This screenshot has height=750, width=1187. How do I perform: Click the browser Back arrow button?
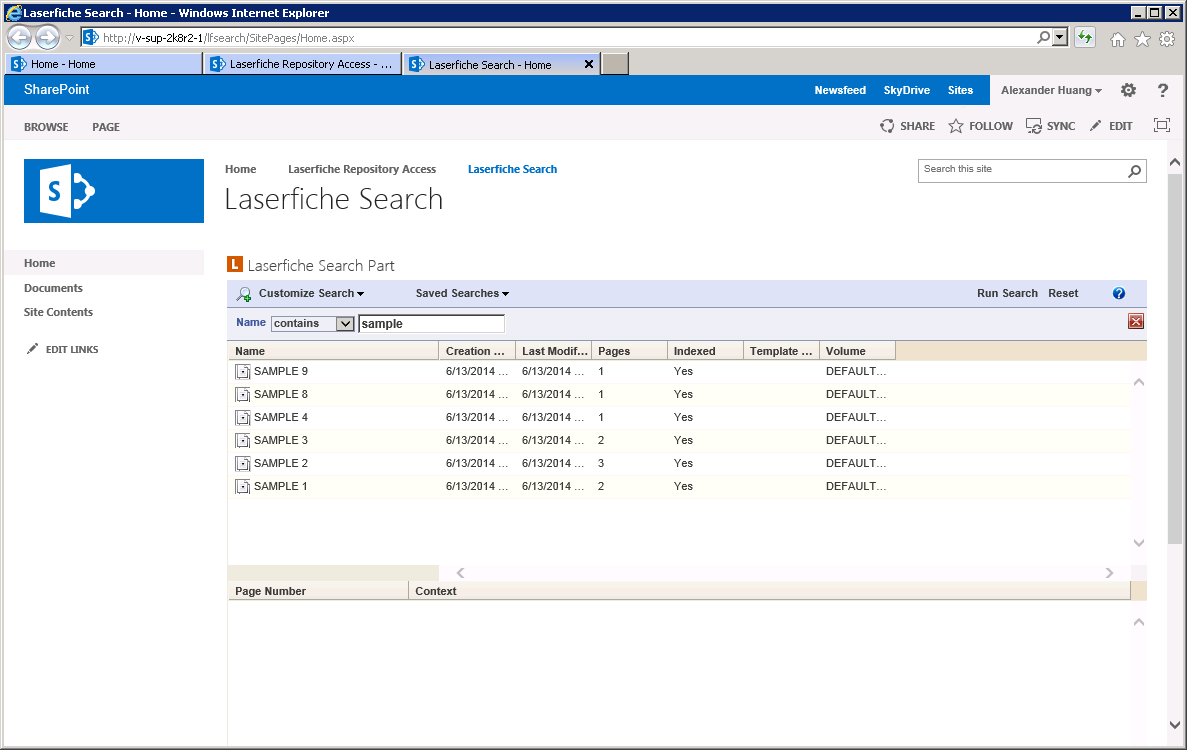coord(19,37)
